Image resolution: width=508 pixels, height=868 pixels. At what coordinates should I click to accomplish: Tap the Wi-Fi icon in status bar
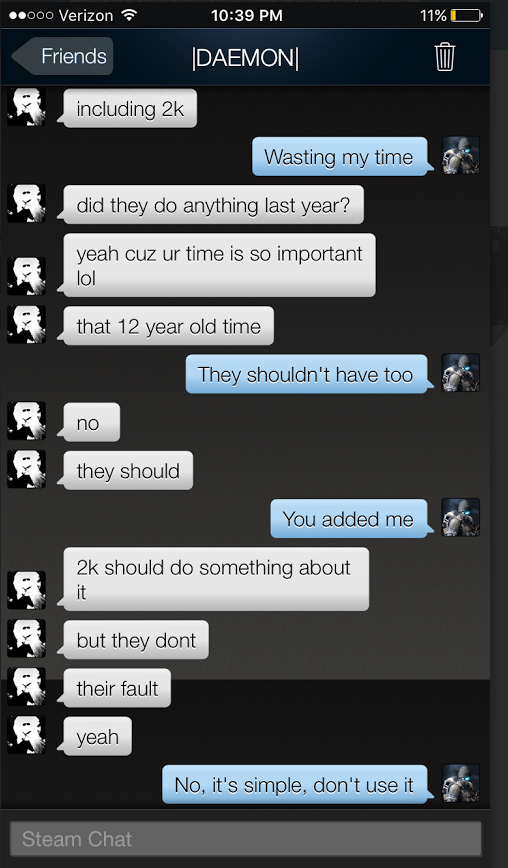click(x=130, y=16)
